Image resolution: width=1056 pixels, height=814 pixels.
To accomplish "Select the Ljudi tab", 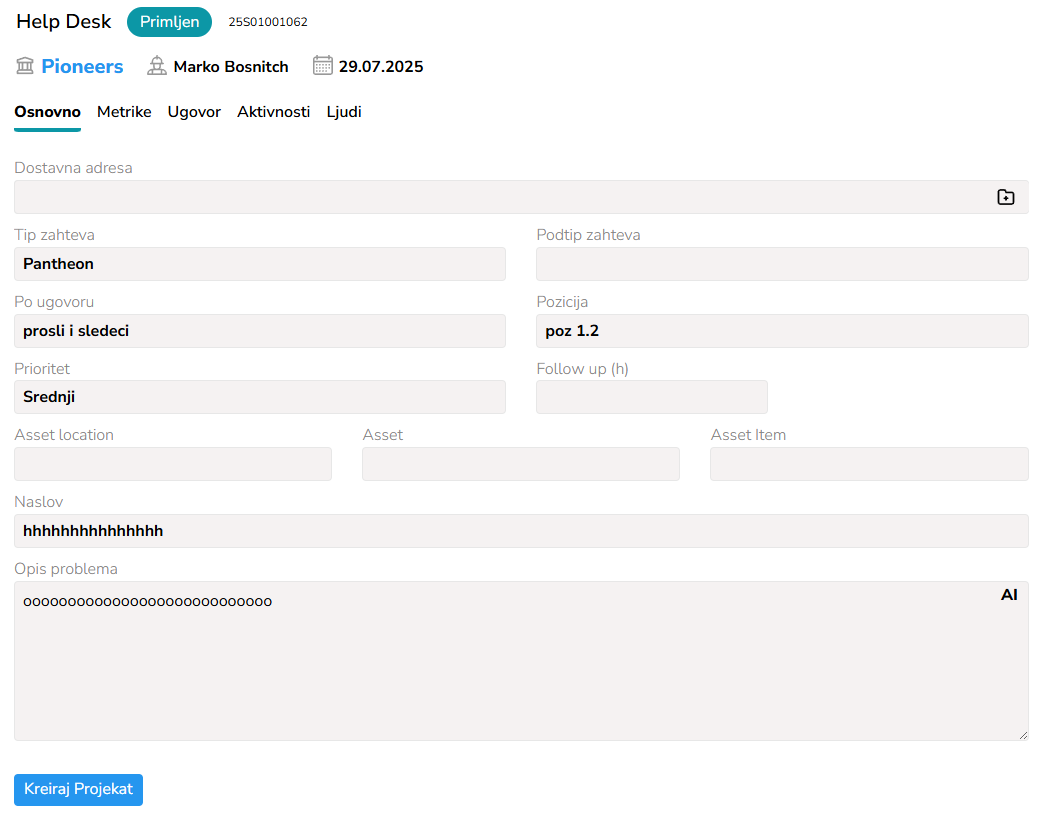I will pos(344,112).
